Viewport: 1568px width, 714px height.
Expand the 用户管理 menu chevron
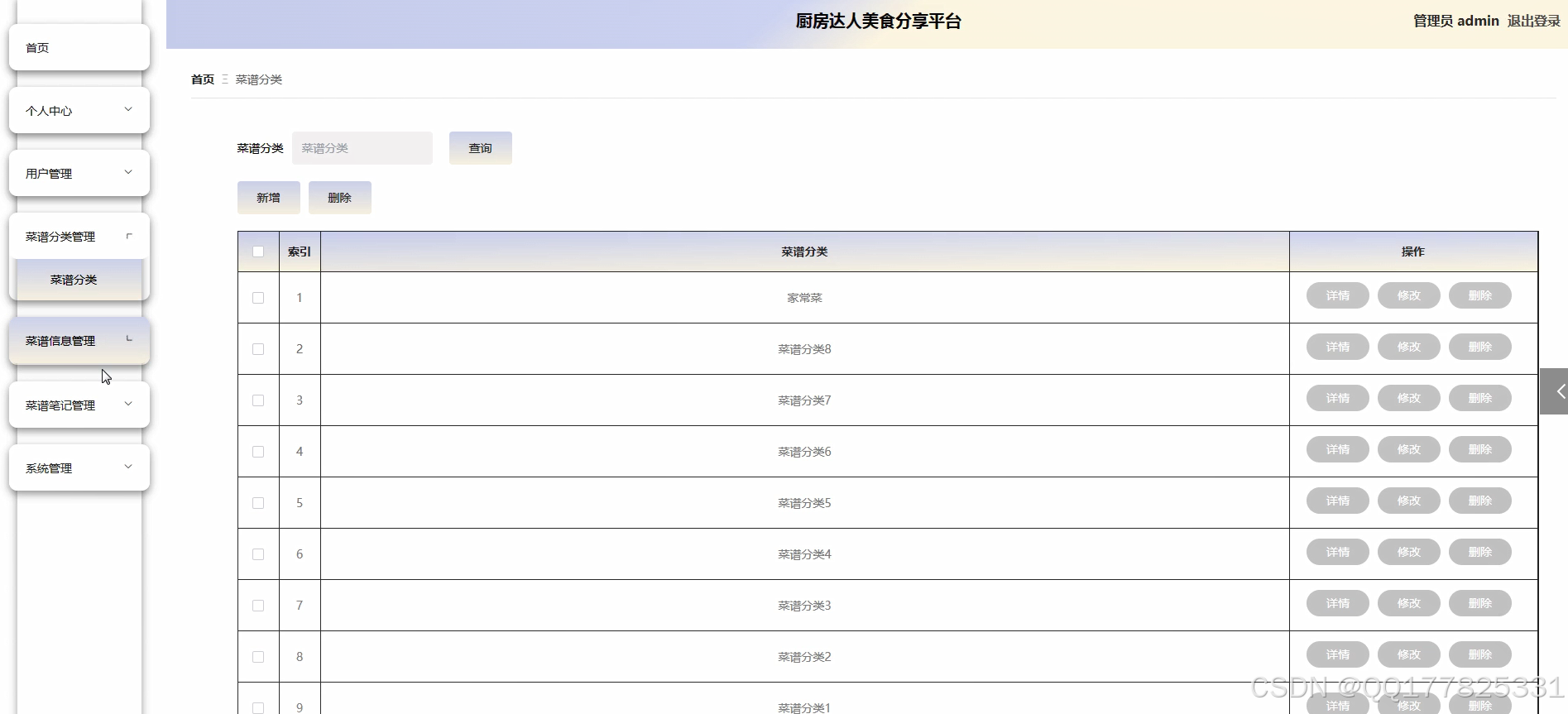point(128,172)
